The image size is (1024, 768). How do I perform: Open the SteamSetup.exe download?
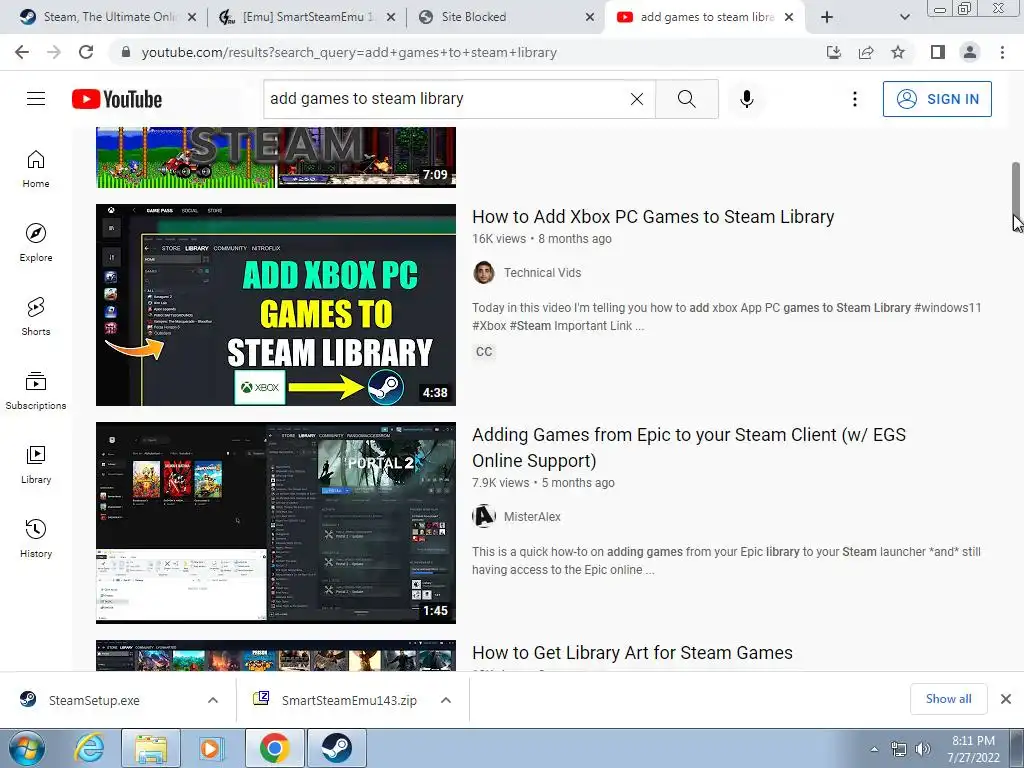[x=95, y=700]
